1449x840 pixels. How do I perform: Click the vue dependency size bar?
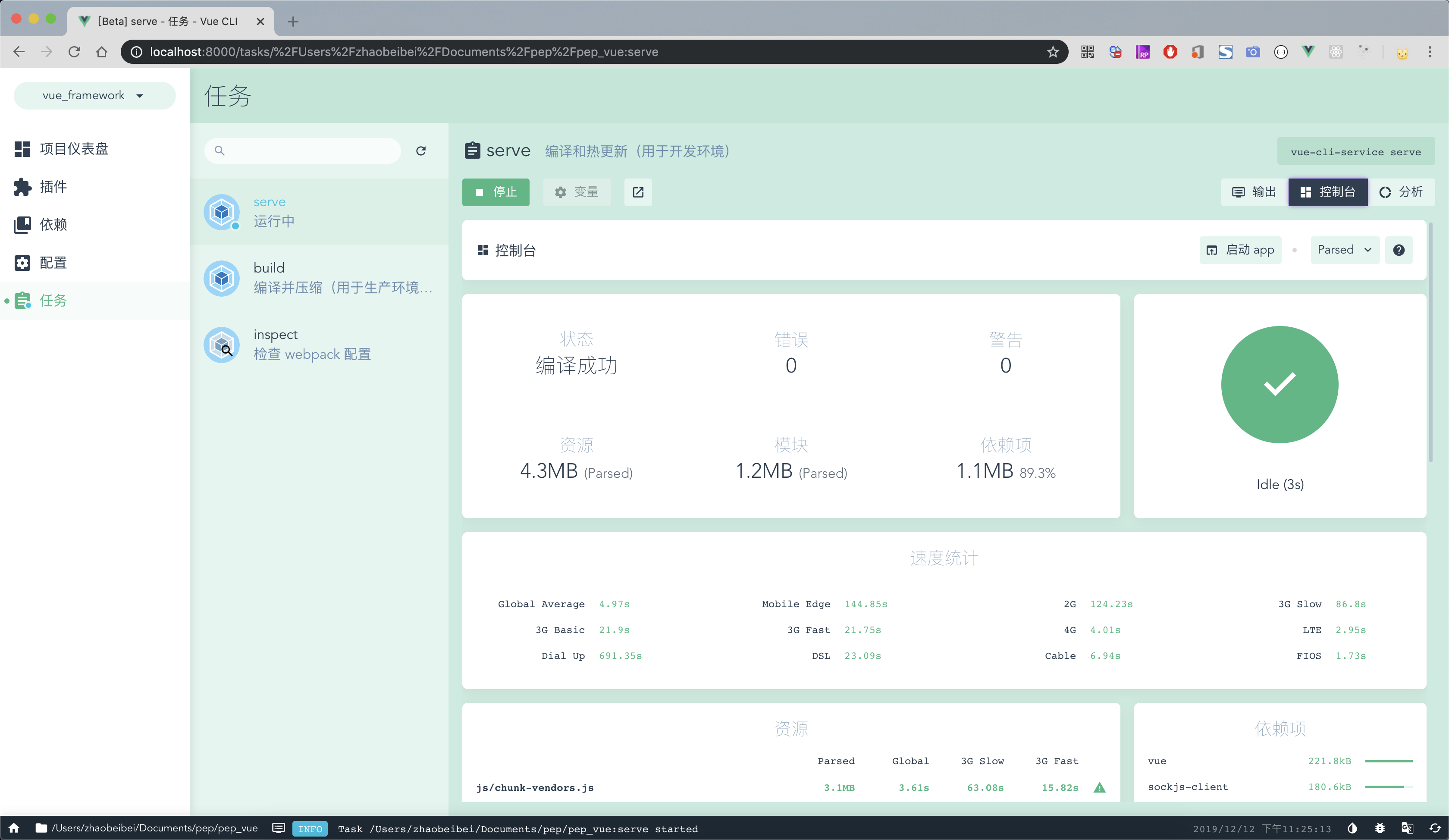click(1389, 761)
